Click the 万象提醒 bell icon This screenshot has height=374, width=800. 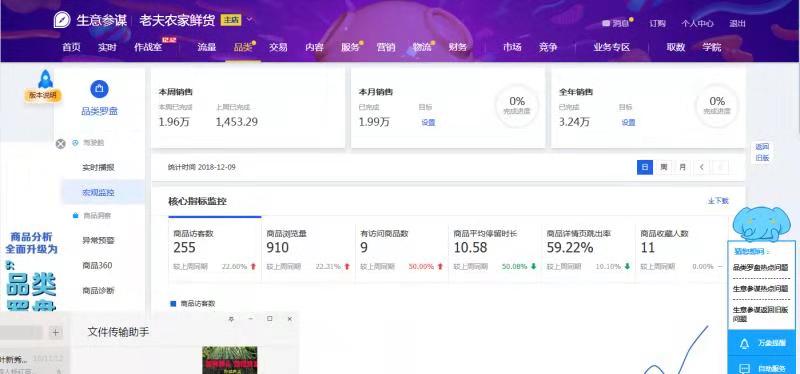[744, 344]
